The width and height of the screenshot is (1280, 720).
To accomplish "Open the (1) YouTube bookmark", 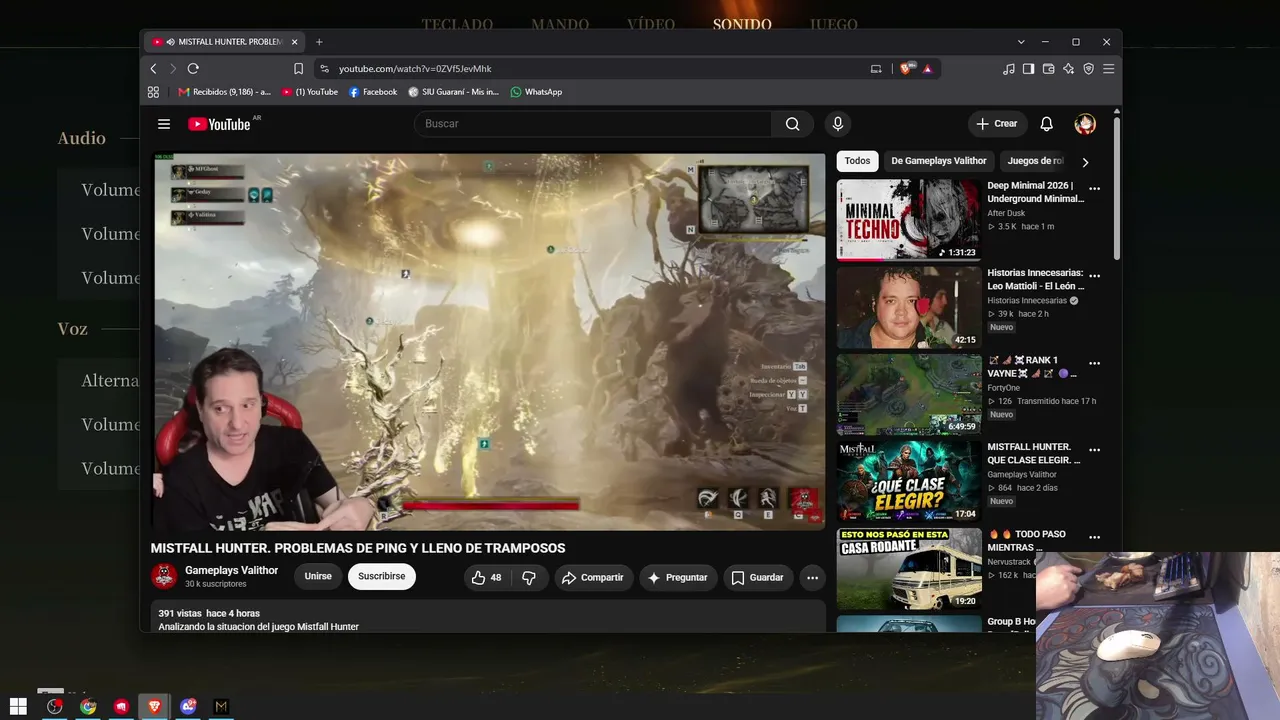I will 310,92.
